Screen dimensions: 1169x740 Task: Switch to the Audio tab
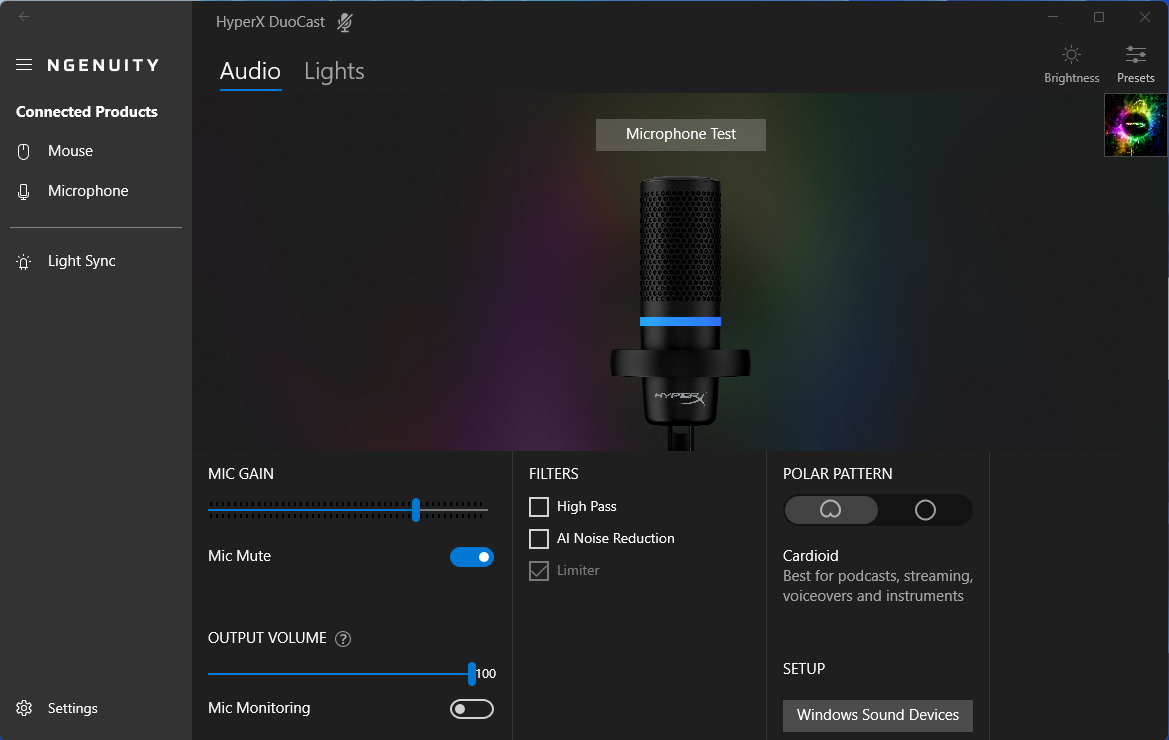coord(248,71)
